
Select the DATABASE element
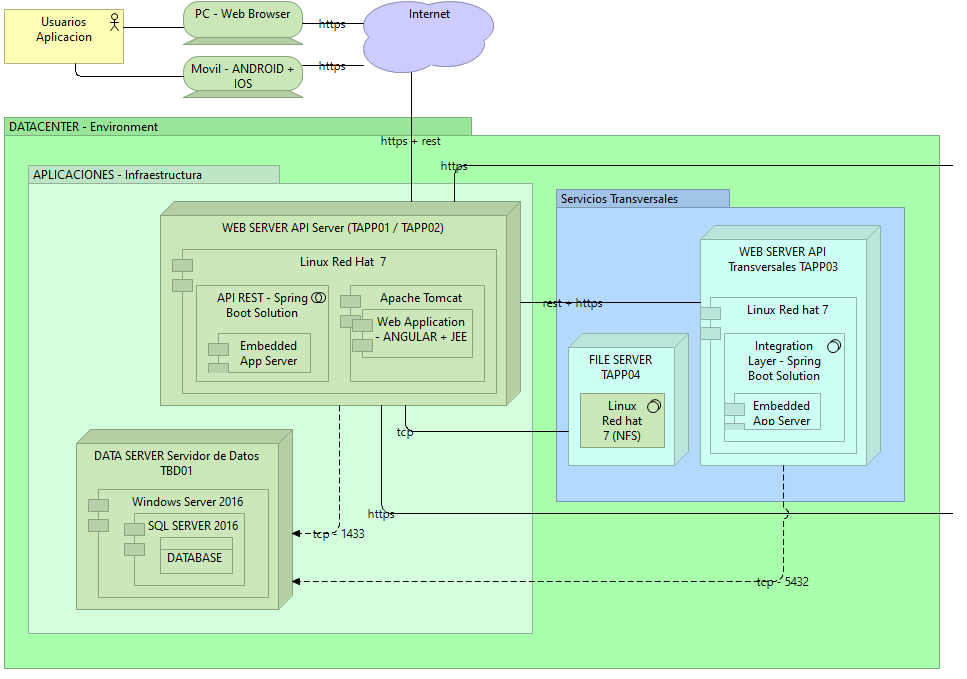[196, 557]
